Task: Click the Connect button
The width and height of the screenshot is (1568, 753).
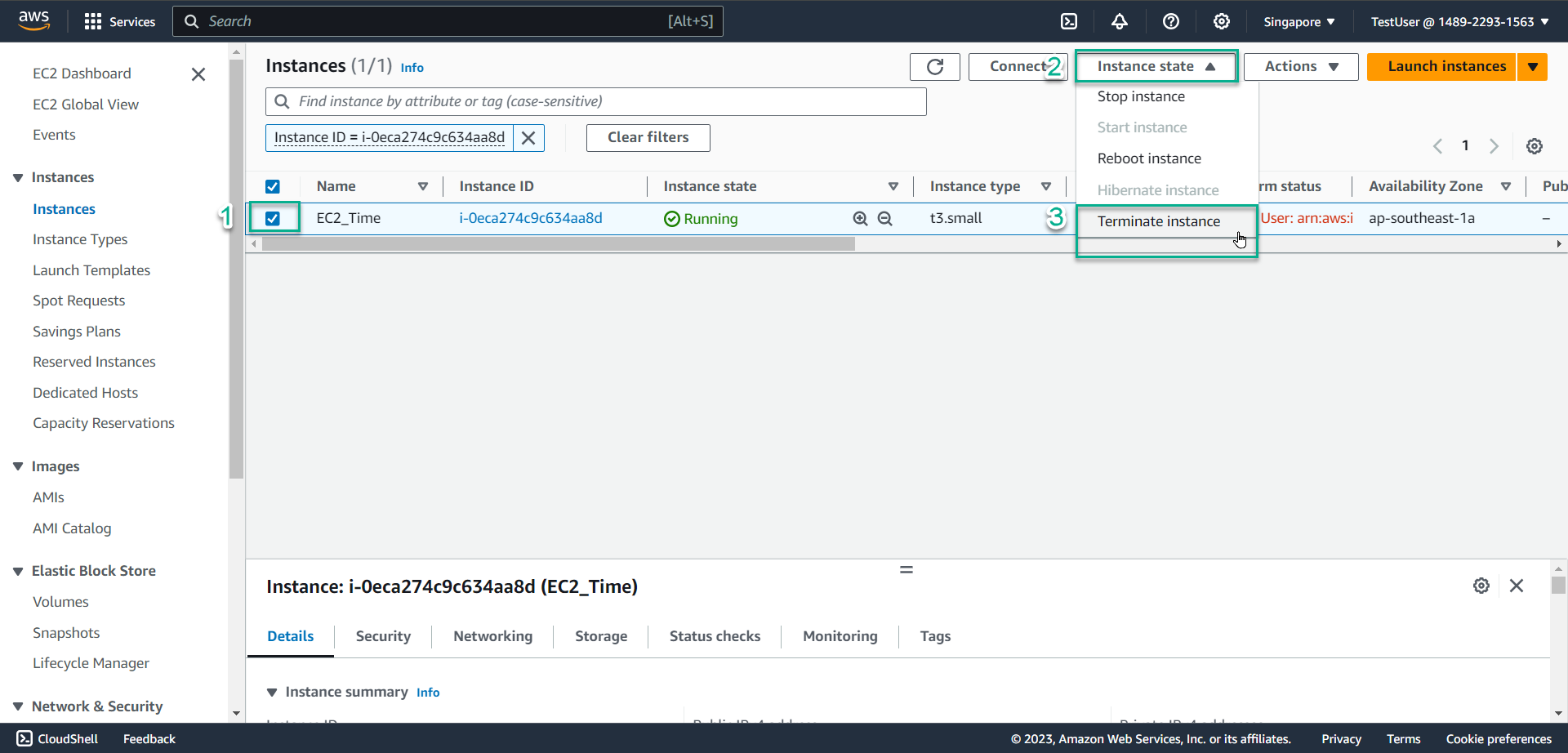Action: coord(1017,67)
